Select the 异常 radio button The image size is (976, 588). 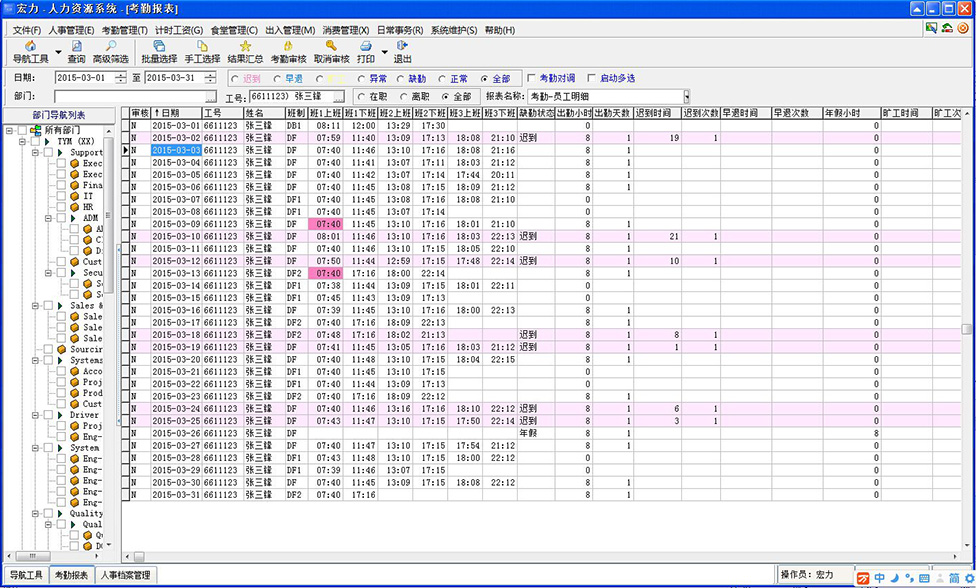pyautogui.click(x=361, y=78)
